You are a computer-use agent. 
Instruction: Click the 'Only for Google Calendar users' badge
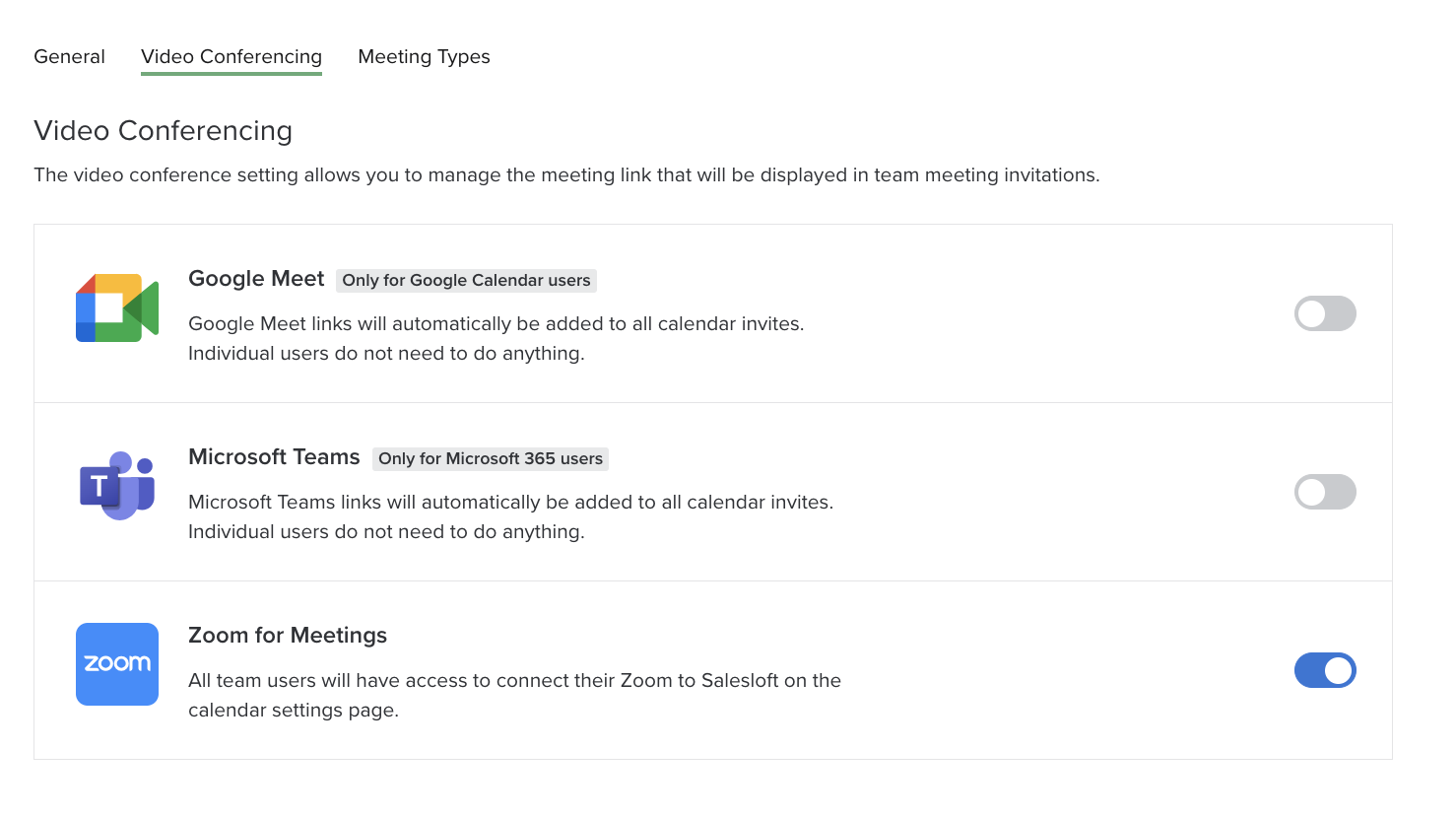coord(465,280)
